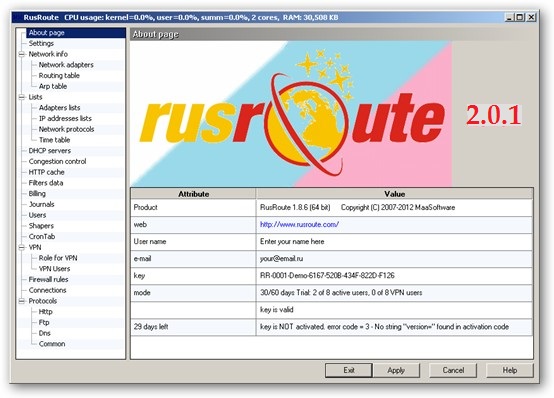This screenshot has width=554, height=398.
Task: Close the RusRoute window
Action: [531, 17]
